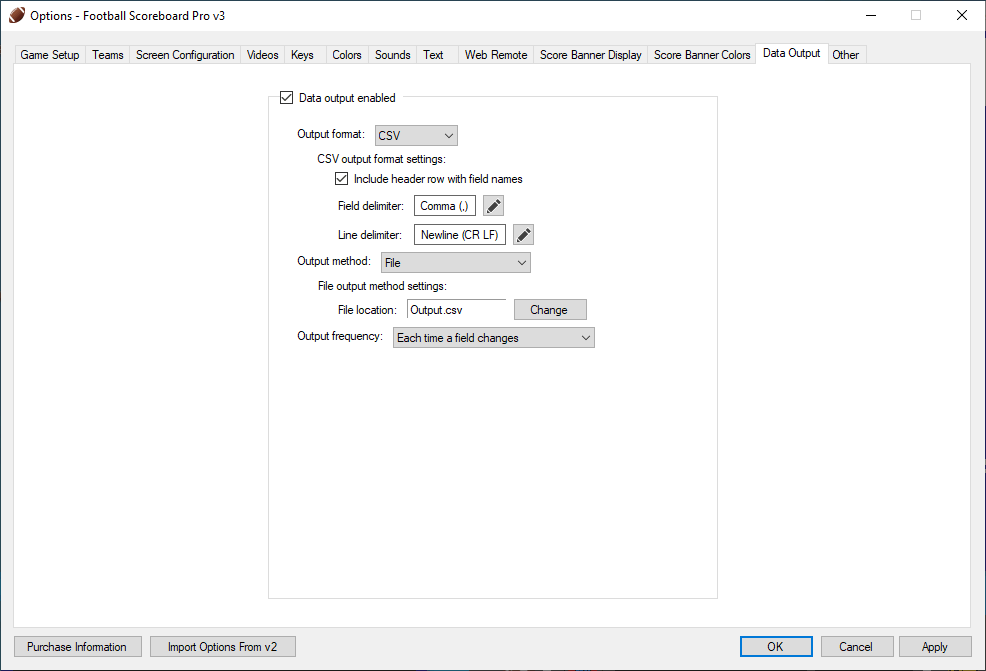Image resolution: width=986 pixels, height=671 pixels.
Task: Click the Field delimiter Comma field
Action: (445, 206)
